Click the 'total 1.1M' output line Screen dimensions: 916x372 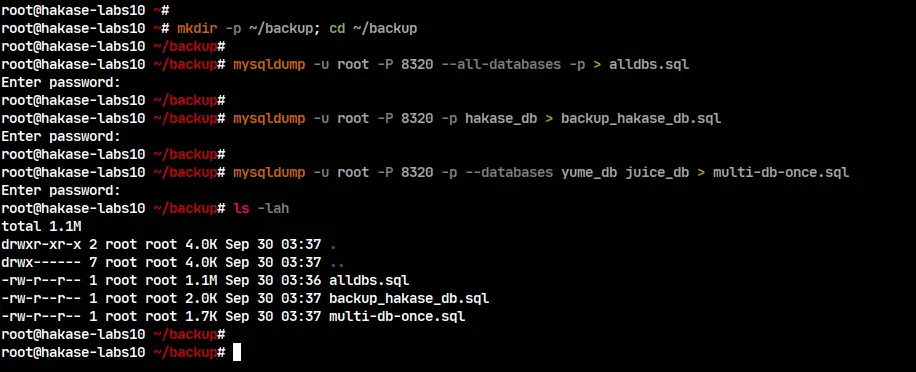coord(41,226)
